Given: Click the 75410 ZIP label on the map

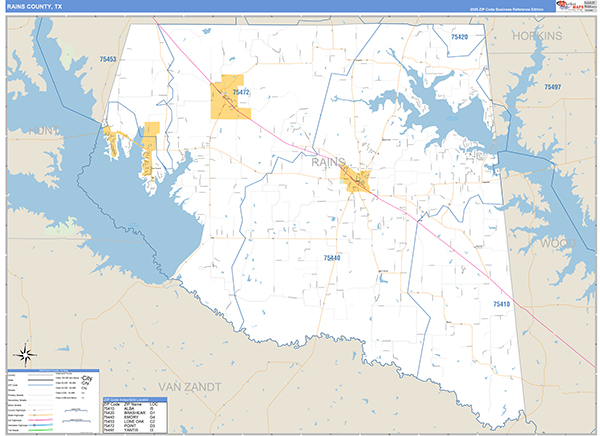Looking at the screenshot, I should click(x=501, y=304).
